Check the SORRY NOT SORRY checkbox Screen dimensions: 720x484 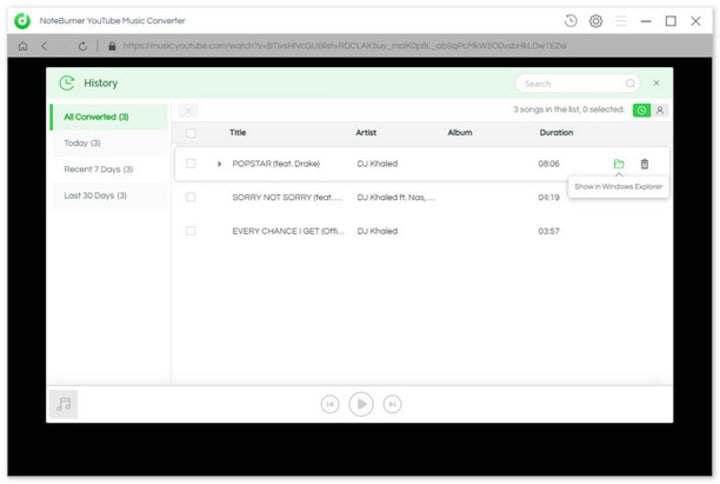(x=191, y=197)
